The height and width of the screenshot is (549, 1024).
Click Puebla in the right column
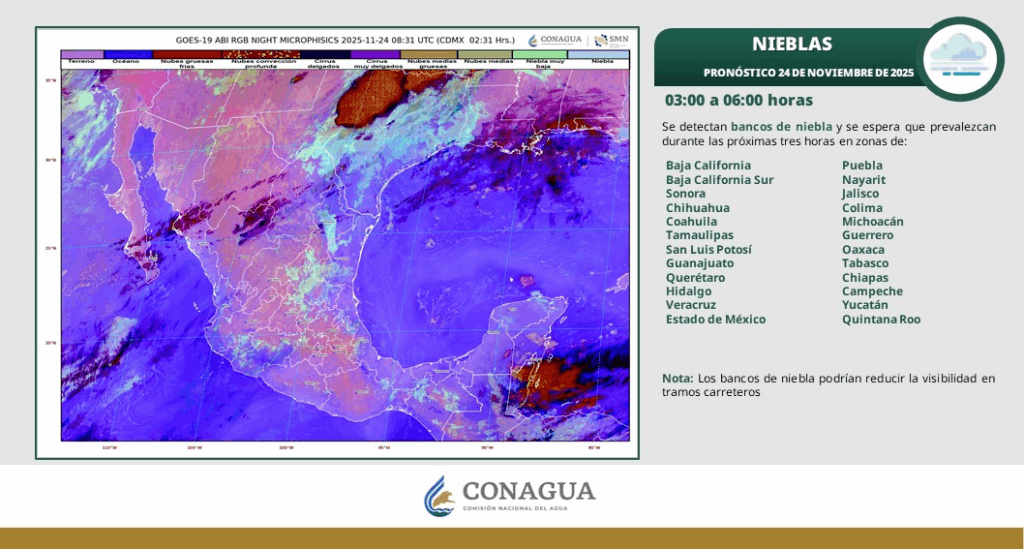[x=862, y=165]
